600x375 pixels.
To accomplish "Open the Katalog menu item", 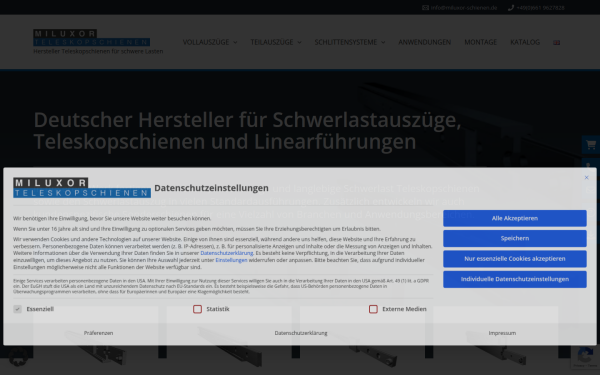I will click(525, 42).
